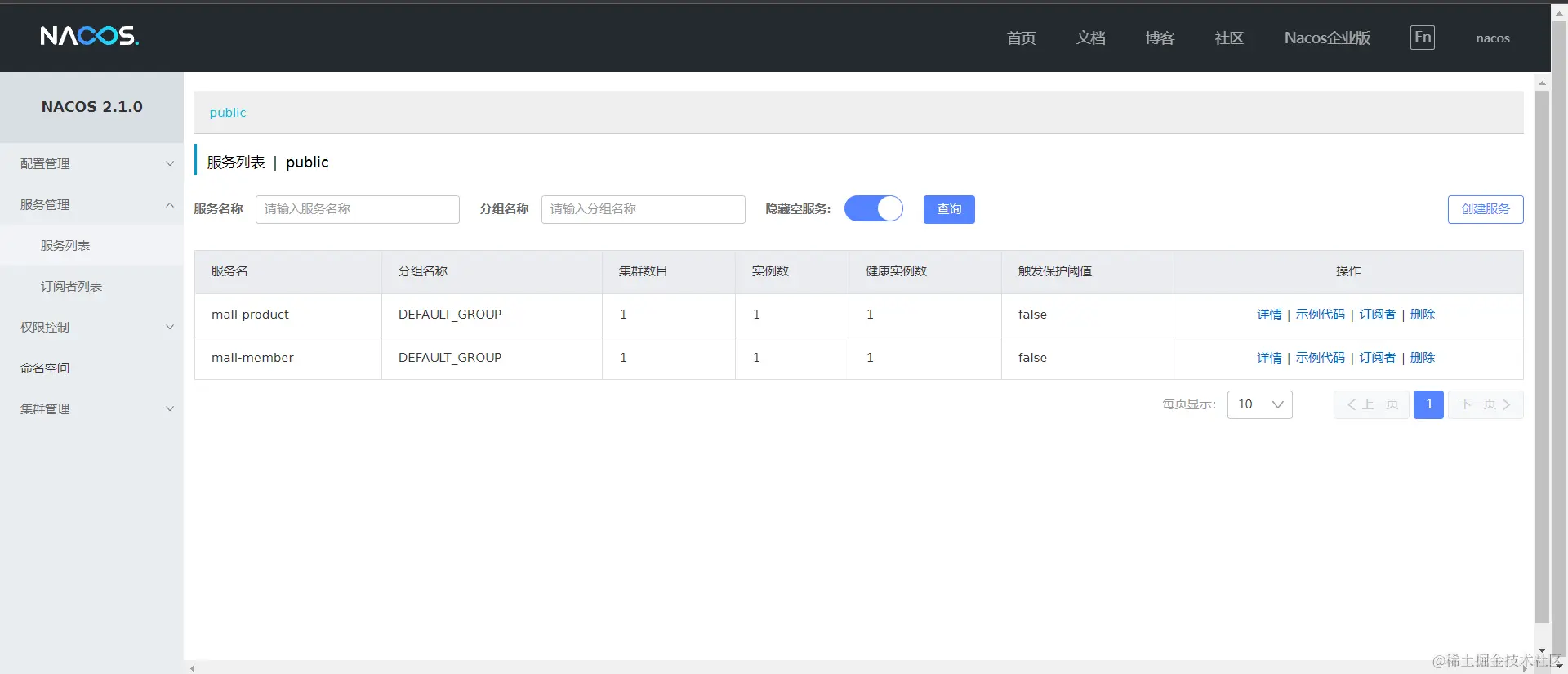This screenshot has height=674, width=1568.
Task: Expand the 集群管理 menu chevron
Action: point(170,408)
